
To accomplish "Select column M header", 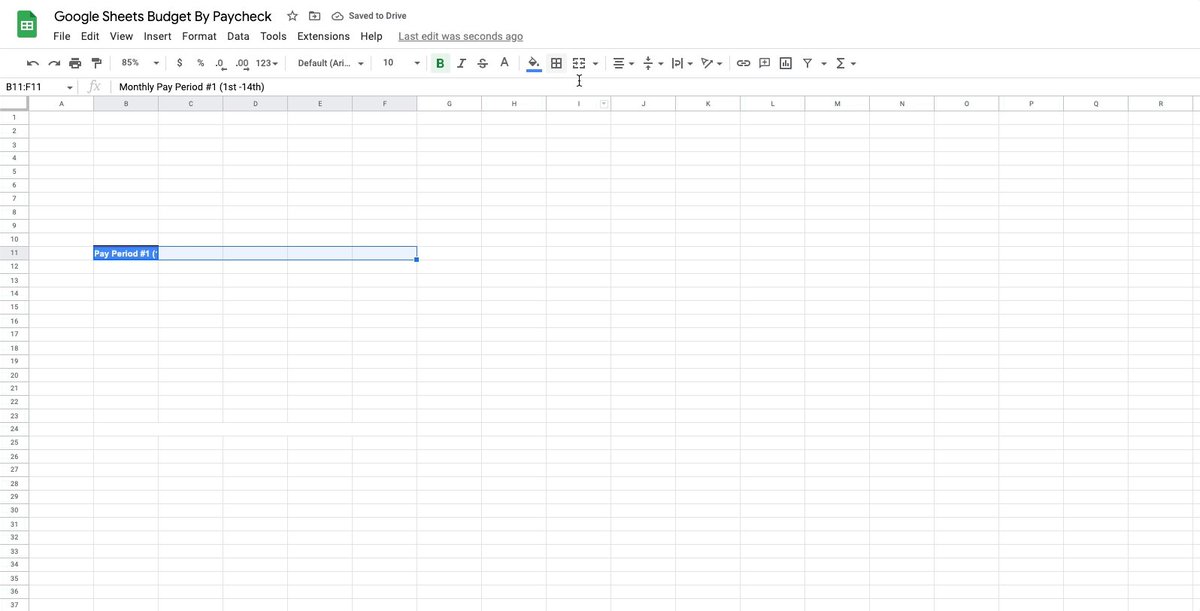I will click(837, 104).
